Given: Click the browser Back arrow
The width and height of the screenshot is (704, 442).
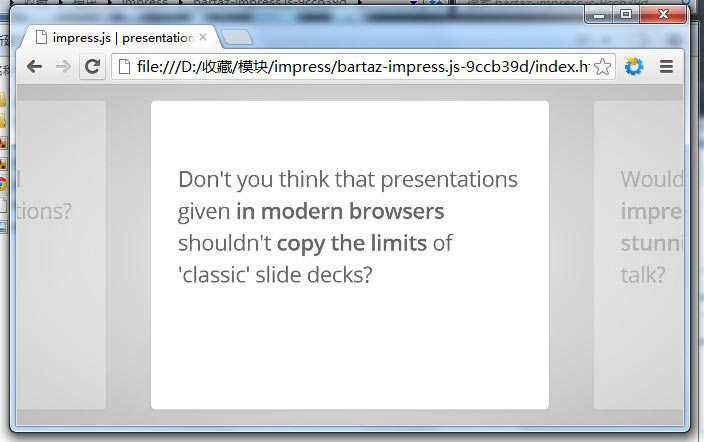Looking at the screenshot, I should 34,67.
